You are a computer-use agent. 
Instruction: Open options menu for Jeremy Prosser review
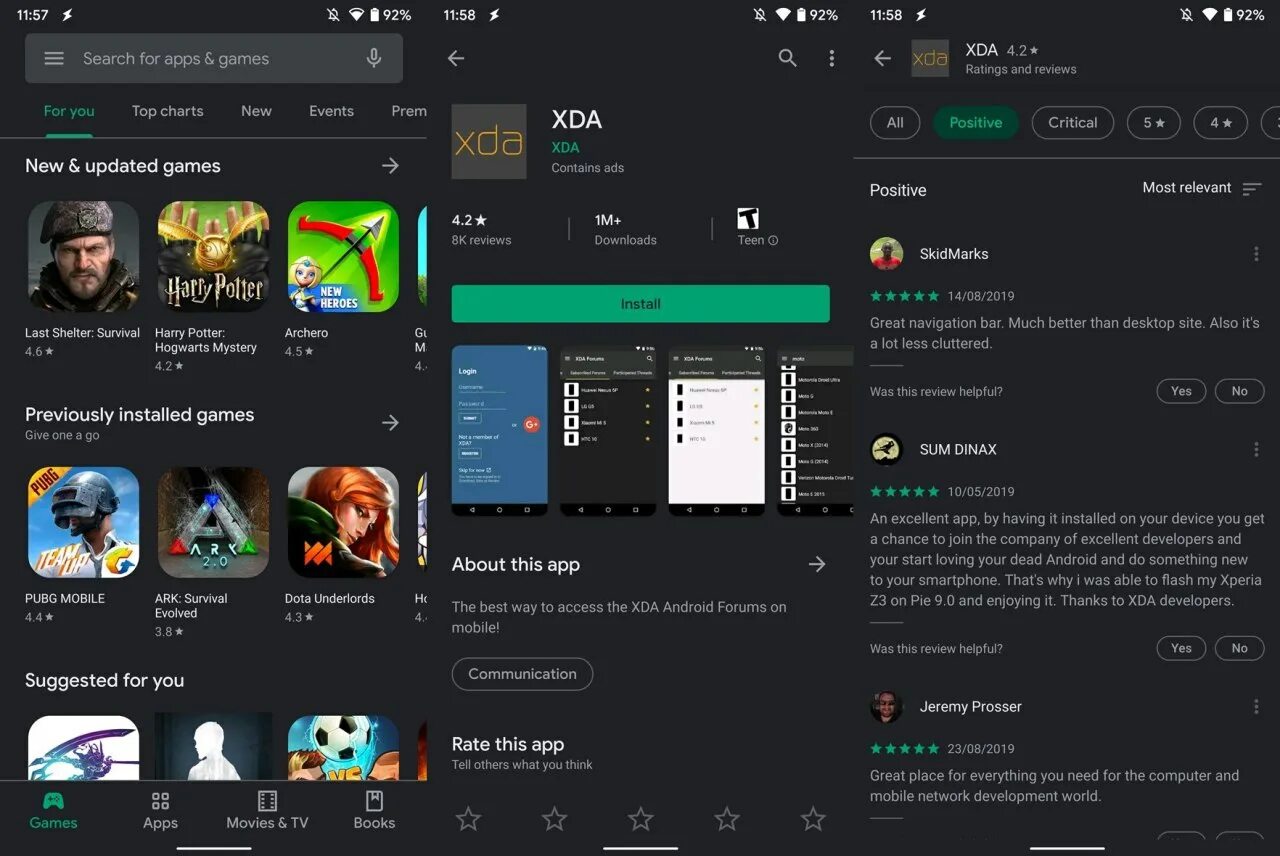tap(1256, 707)
